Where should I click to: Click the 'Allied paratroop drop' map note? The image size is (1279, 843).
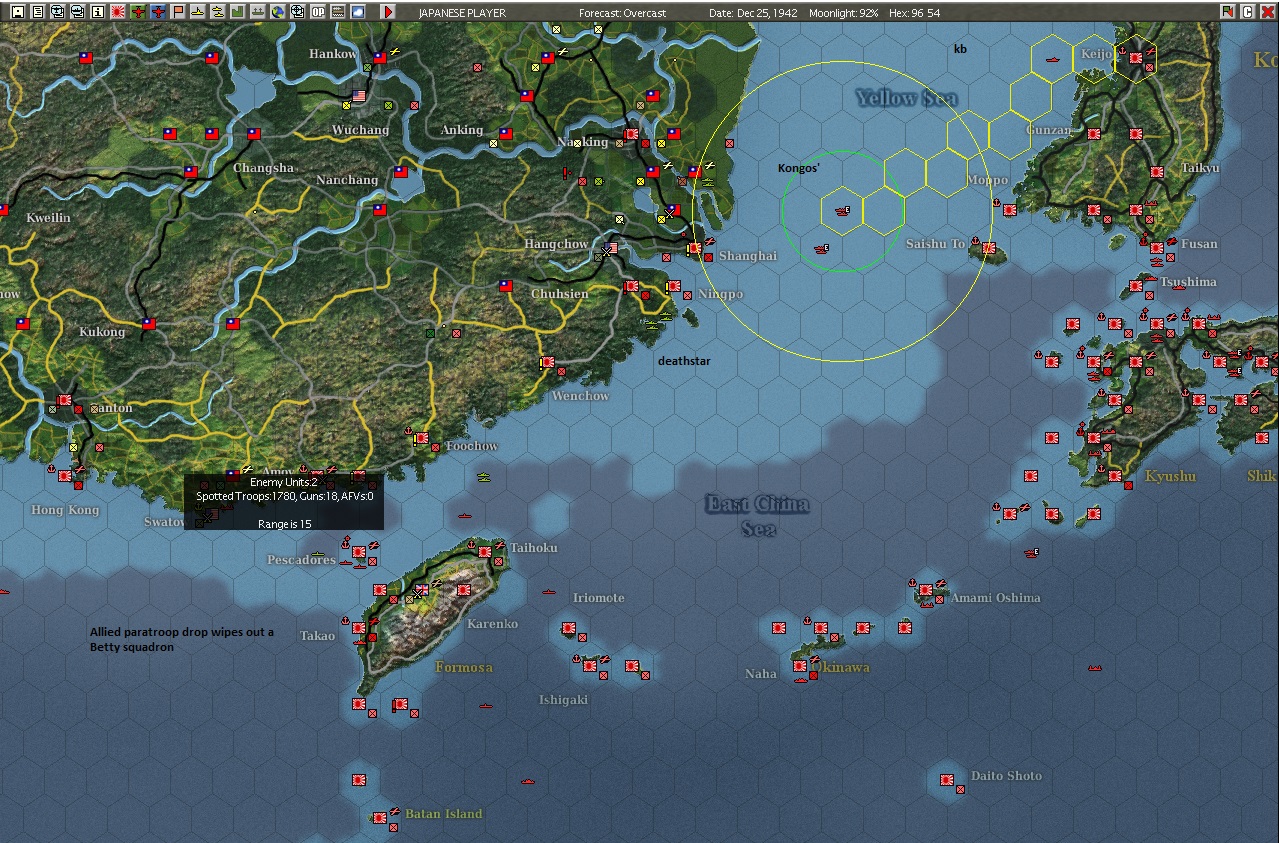click(181, 639)
